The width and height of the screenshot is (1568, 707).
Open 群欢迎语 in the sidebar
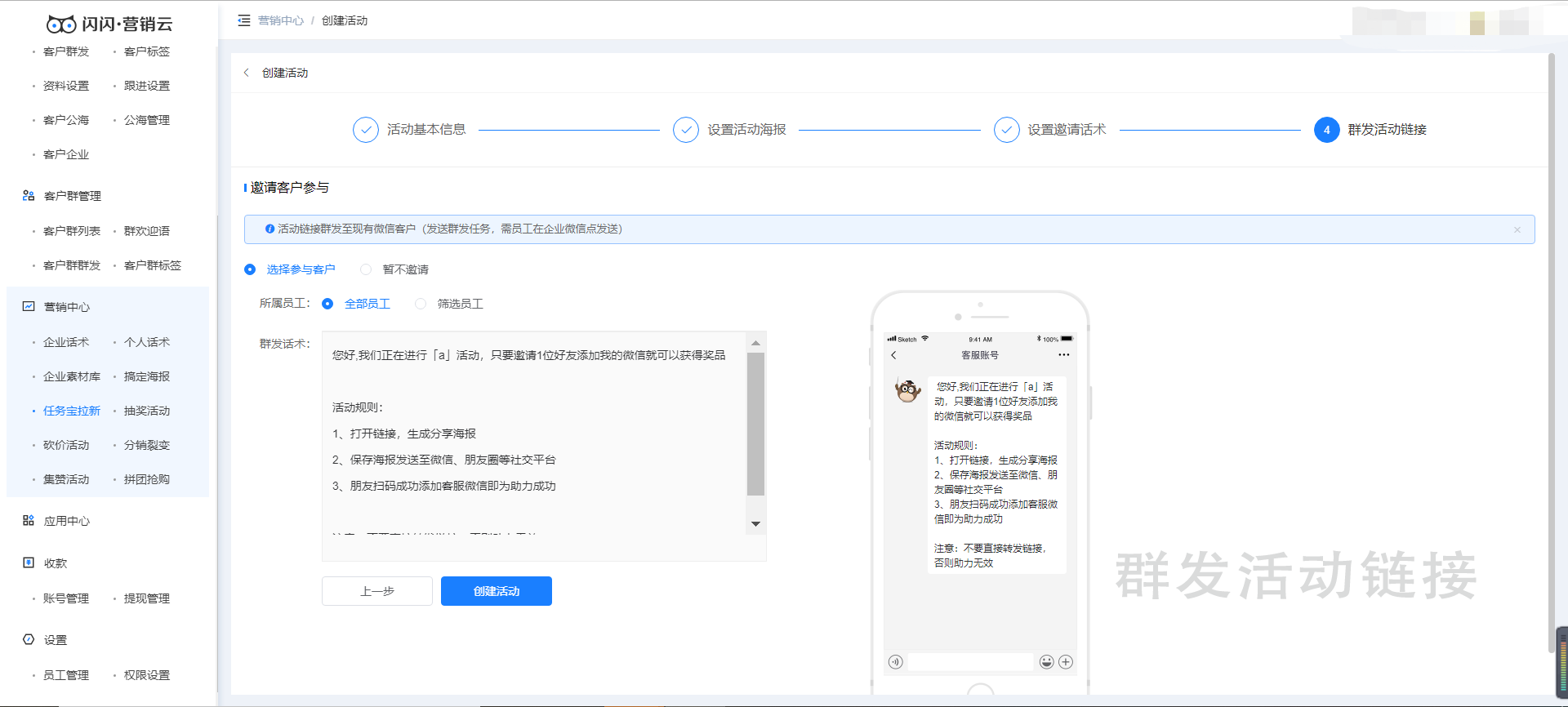[147, 231]
